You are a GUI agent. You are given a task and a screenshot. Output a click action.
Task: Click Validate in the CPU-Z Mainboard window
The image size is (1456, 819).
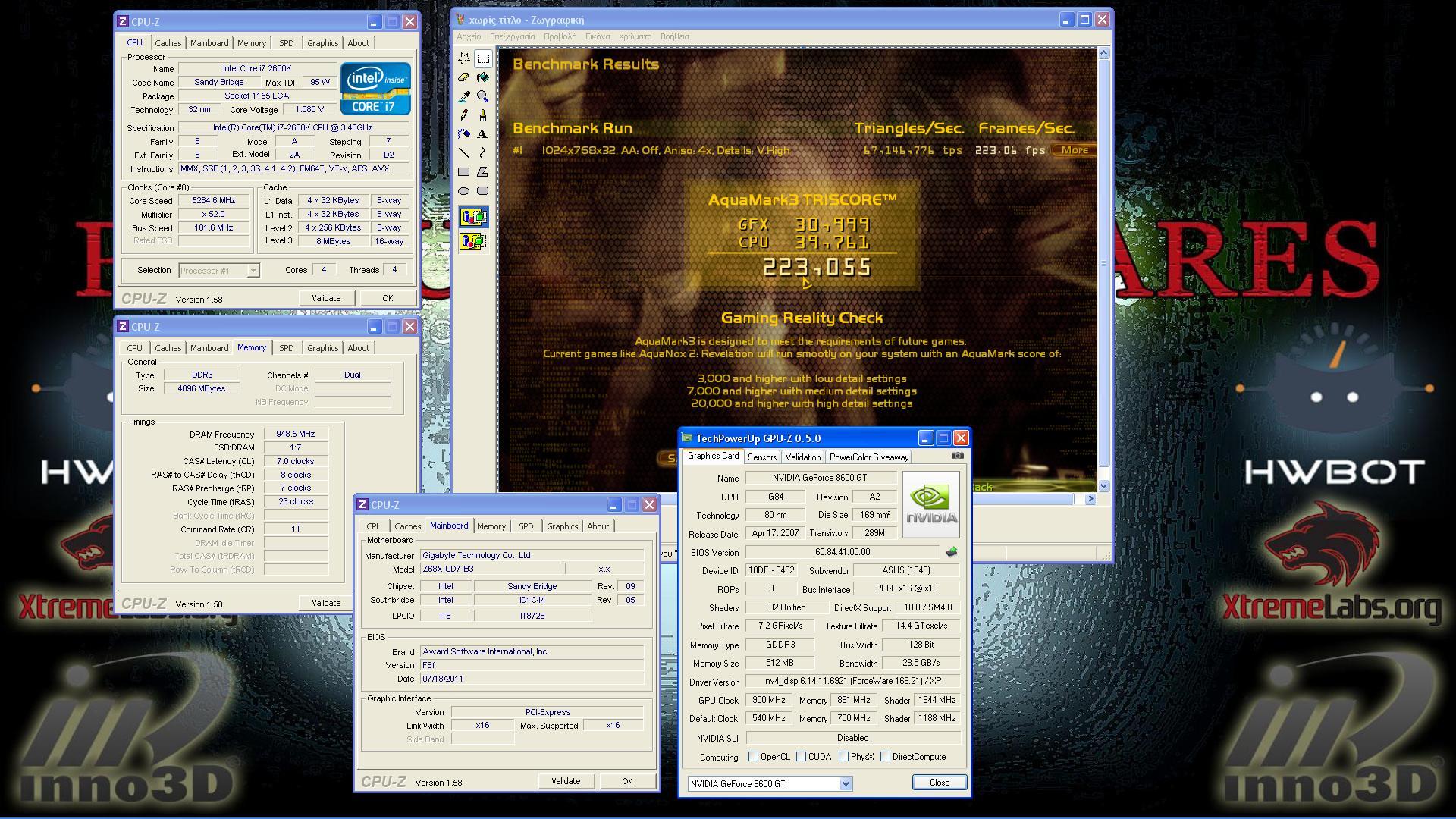click(566, 781)
